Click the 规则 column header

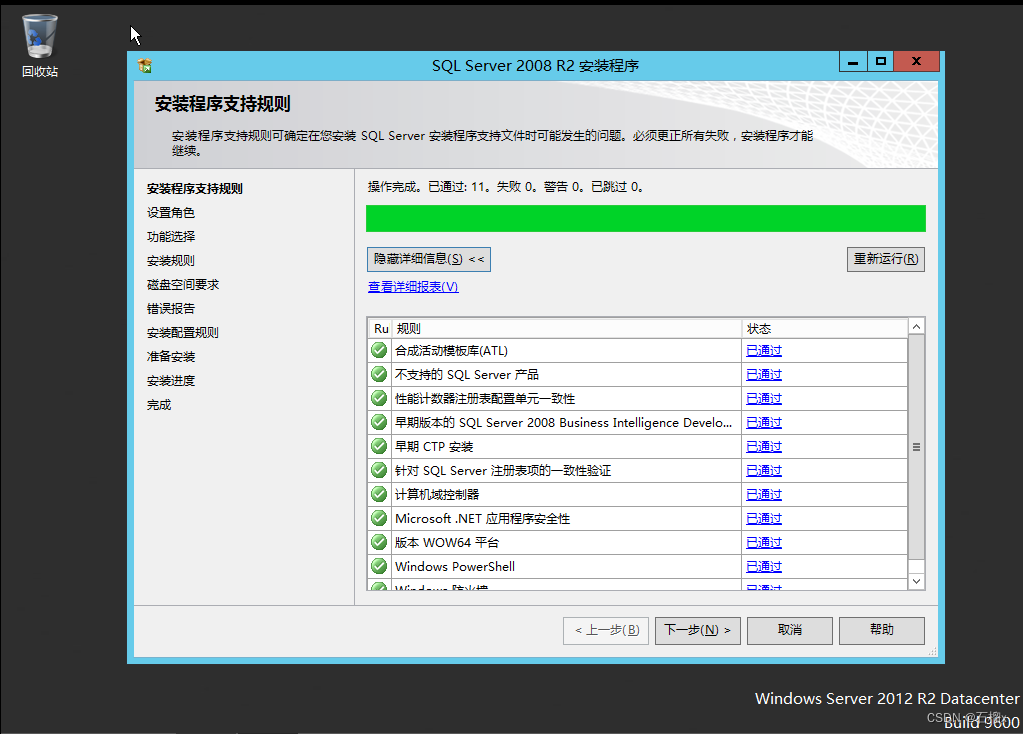[566, 328]
